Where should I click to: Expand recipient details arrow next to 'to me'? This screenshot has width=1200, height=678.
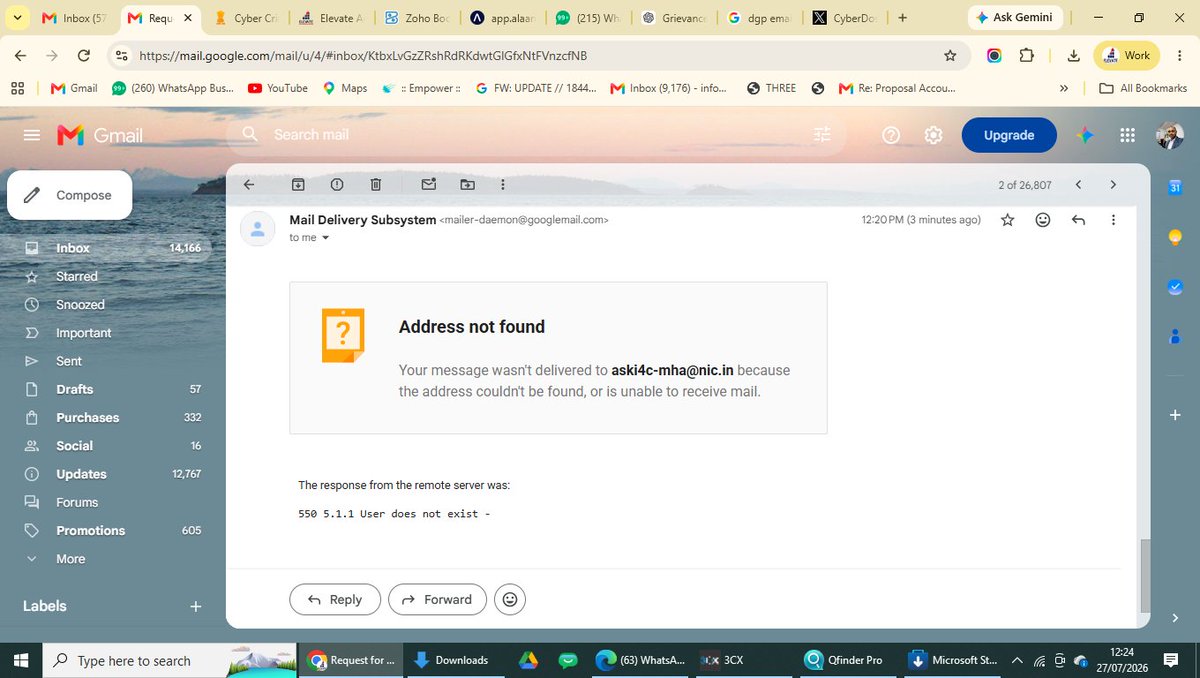(325, 238)
